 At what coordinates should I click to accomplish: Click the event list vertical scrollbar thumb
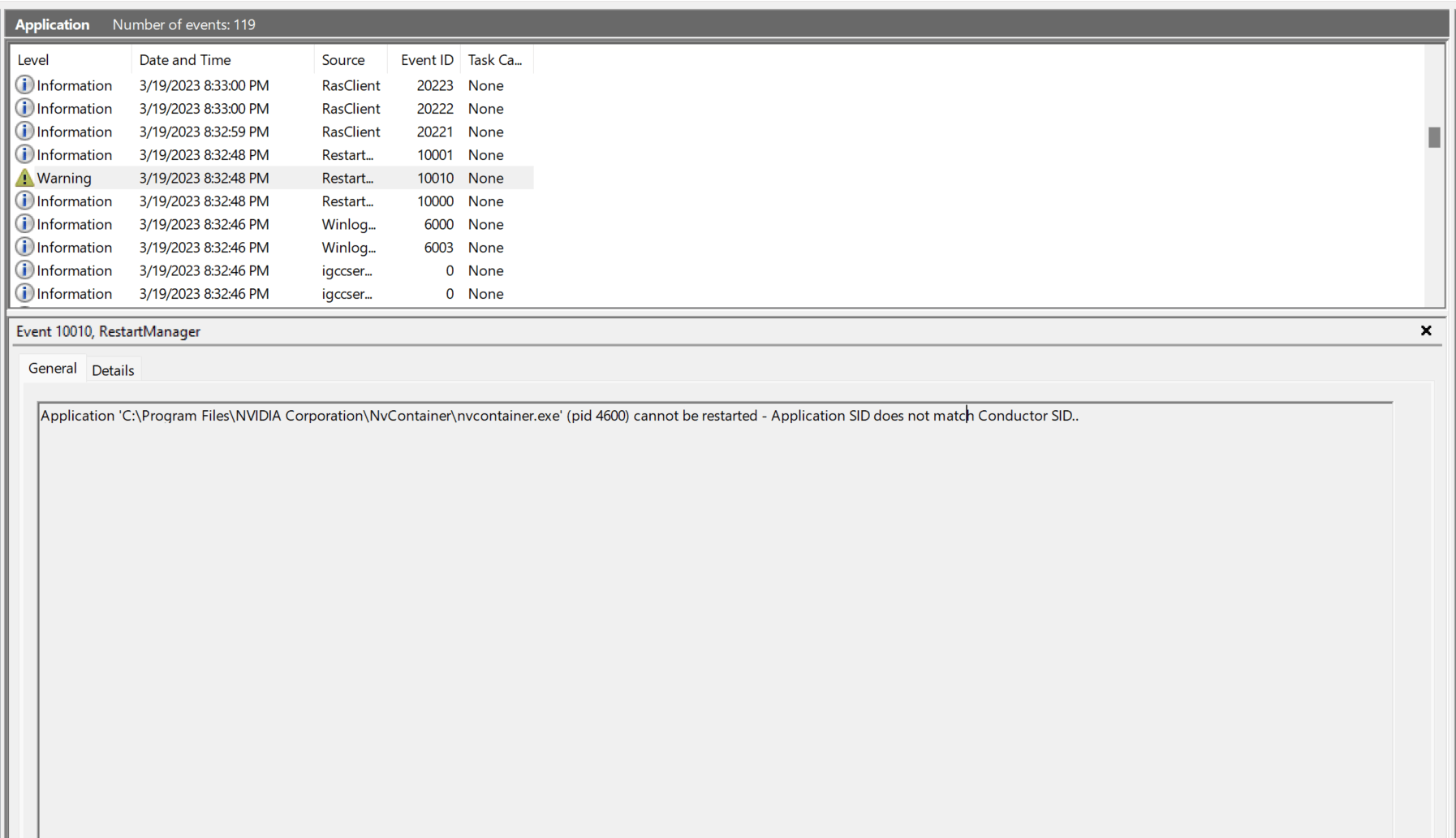1434,137
